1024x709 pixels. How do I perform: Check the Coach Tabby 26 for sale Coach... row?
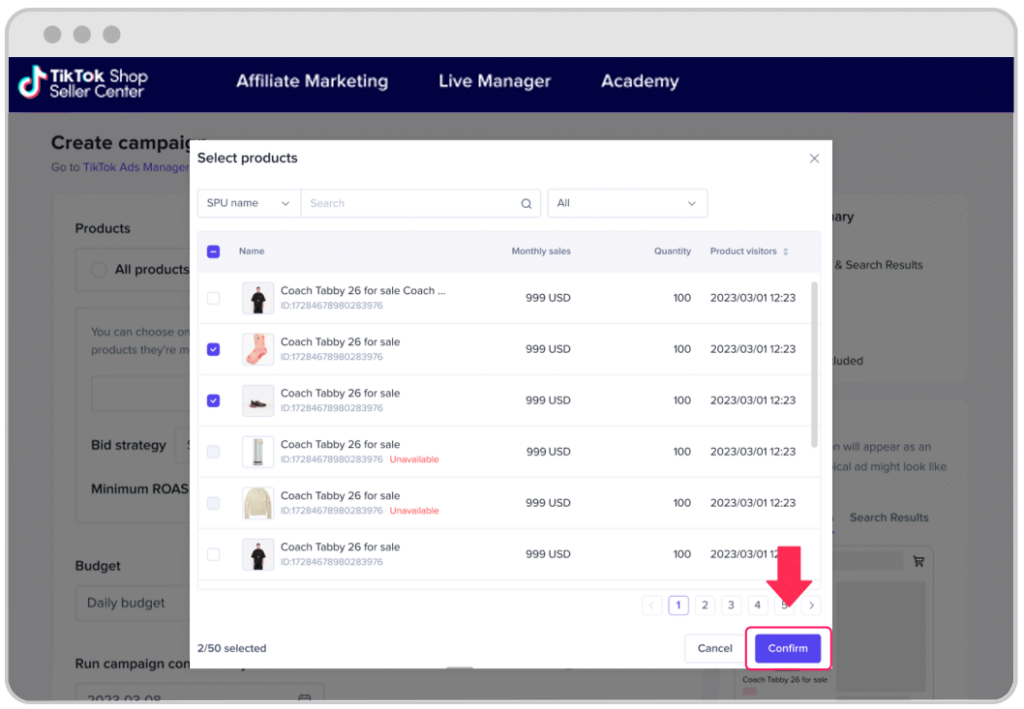click(214, 298)
